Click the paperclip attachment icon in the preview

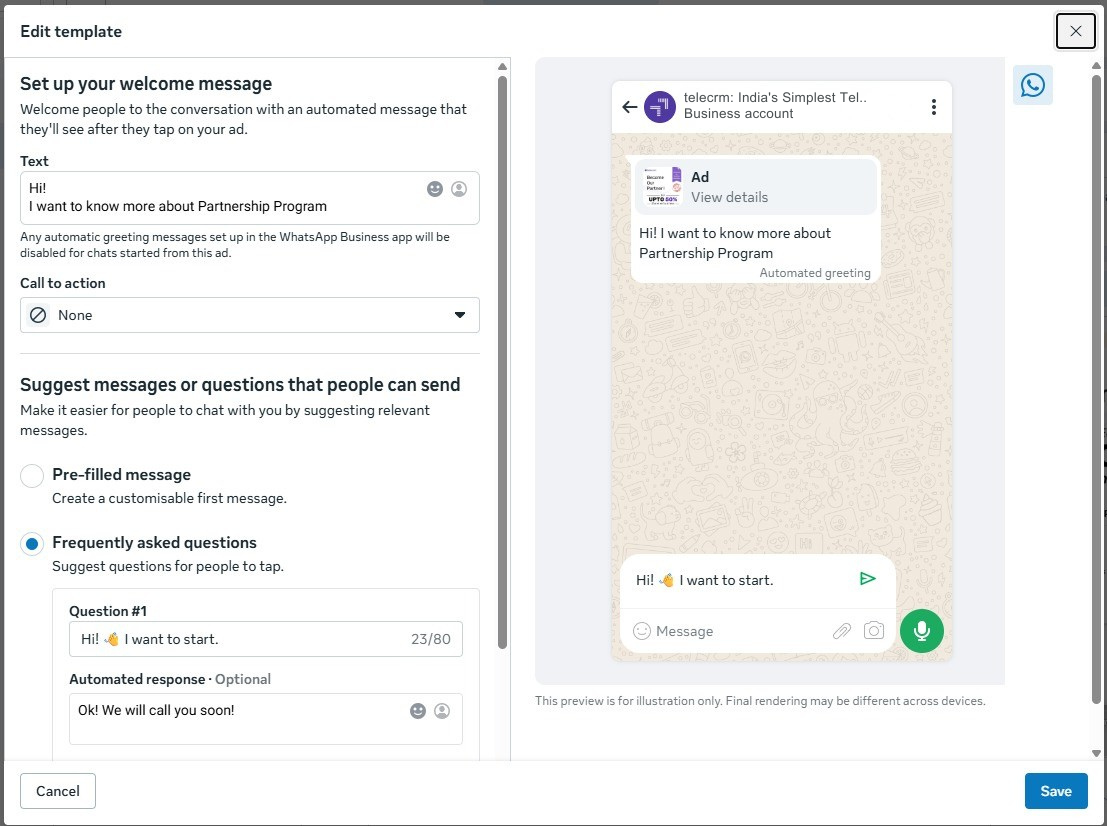click(x=842, y=630)
